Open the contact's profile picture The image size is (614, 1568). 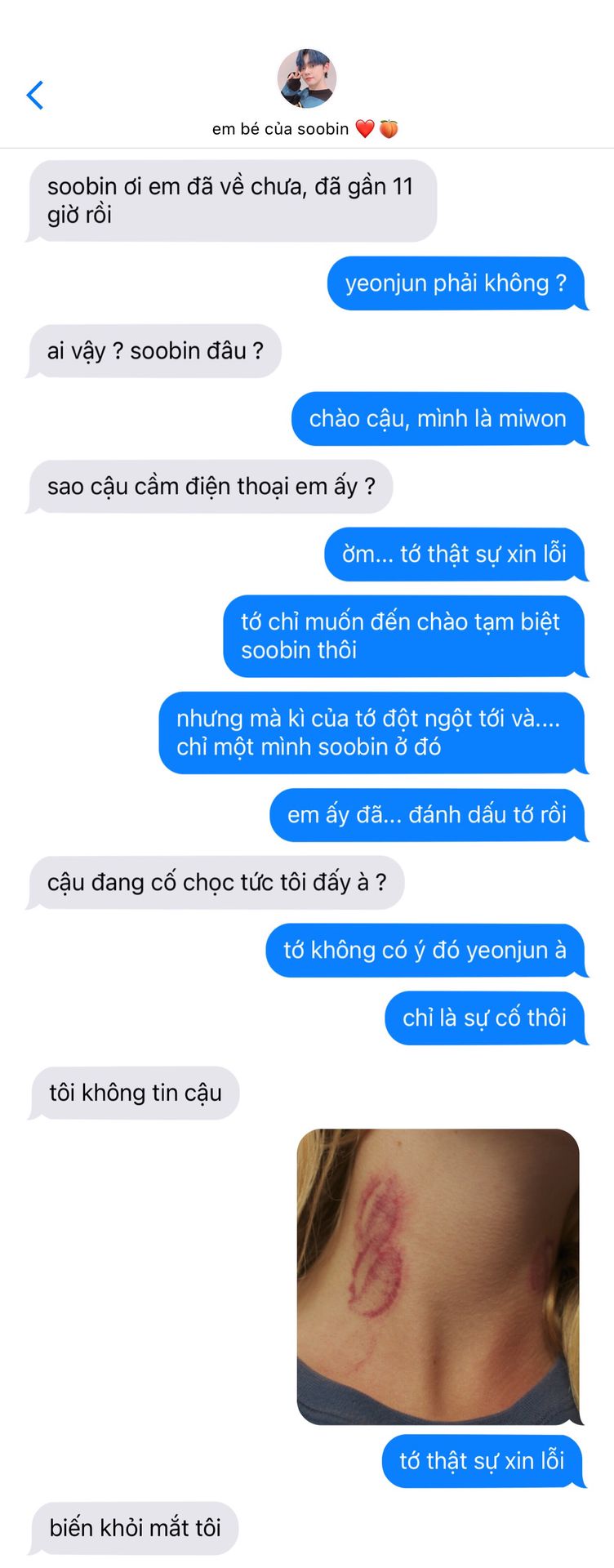point(307,78)
